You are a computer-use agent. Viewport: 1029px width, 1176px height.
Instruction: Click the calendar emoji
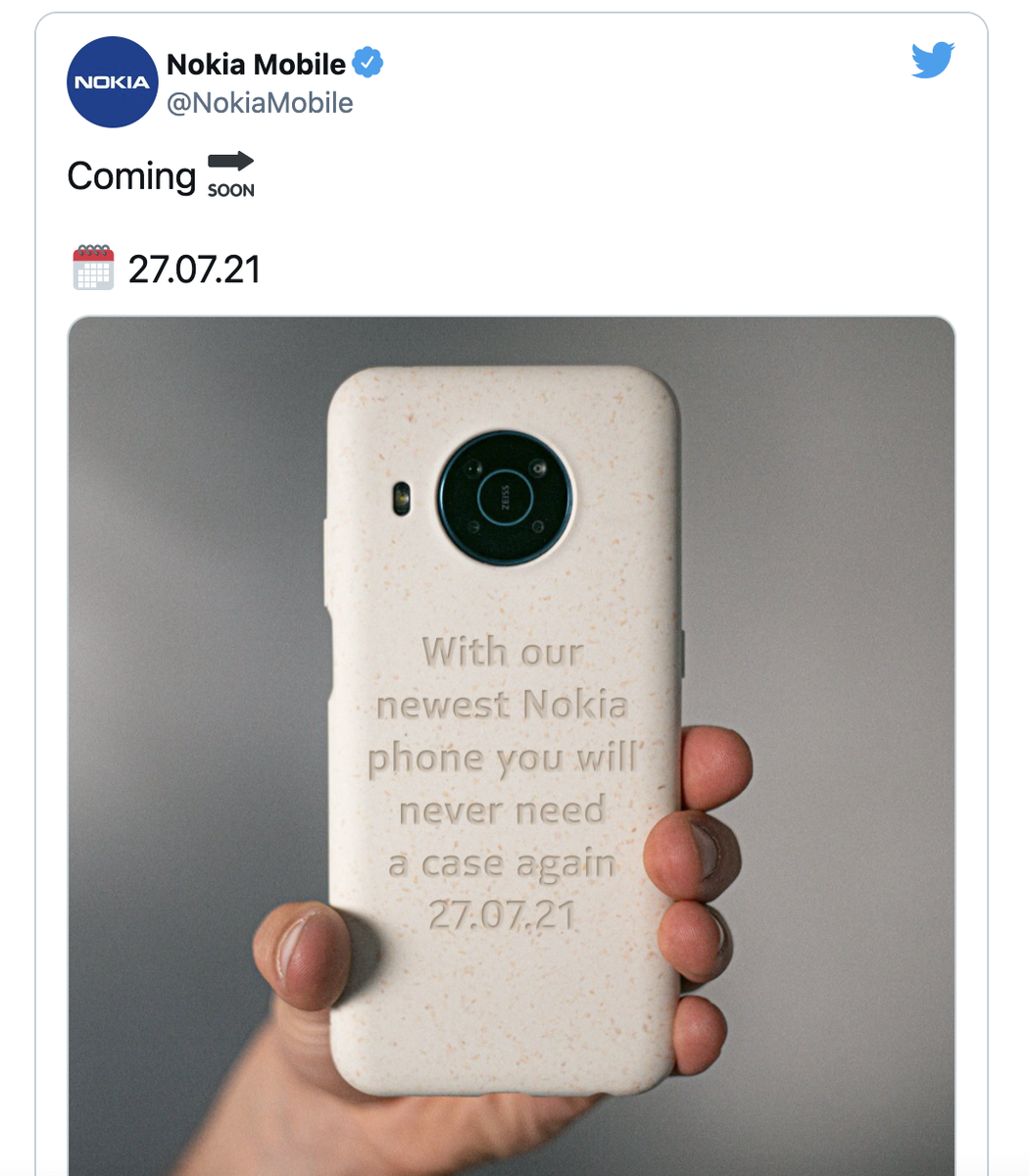[93, 268]
